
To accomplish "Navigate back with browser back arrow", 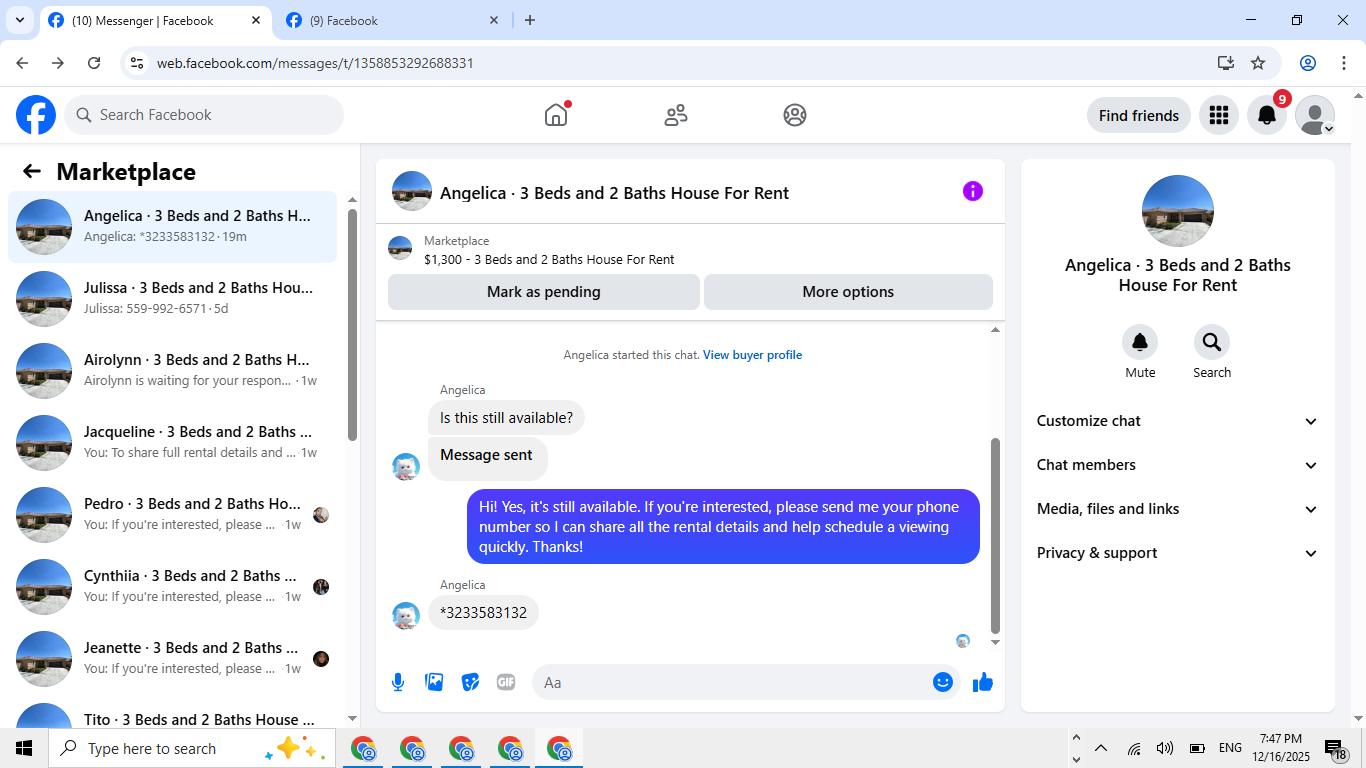I will click(x=22, y=63).
